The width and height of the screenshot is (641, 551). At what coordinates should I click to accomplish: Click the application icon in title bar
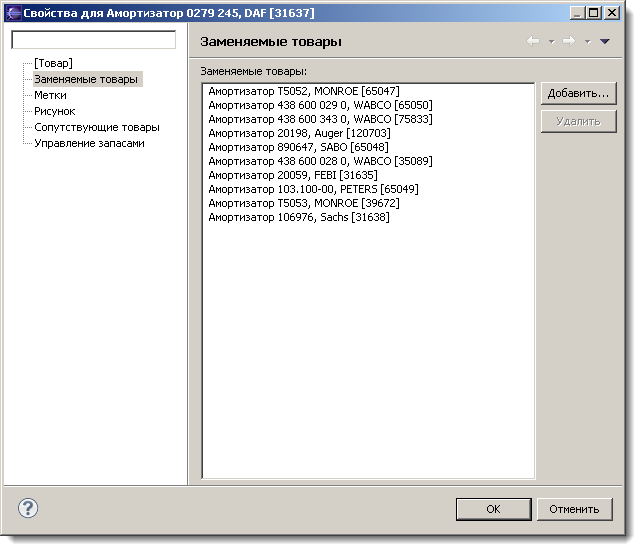point(13,13)
